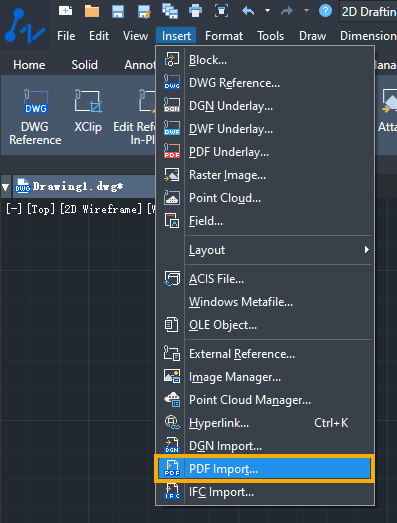Open the undo history dropdown arrow
The width and height of the screenshot is (397, 523).
coord(267,11)
